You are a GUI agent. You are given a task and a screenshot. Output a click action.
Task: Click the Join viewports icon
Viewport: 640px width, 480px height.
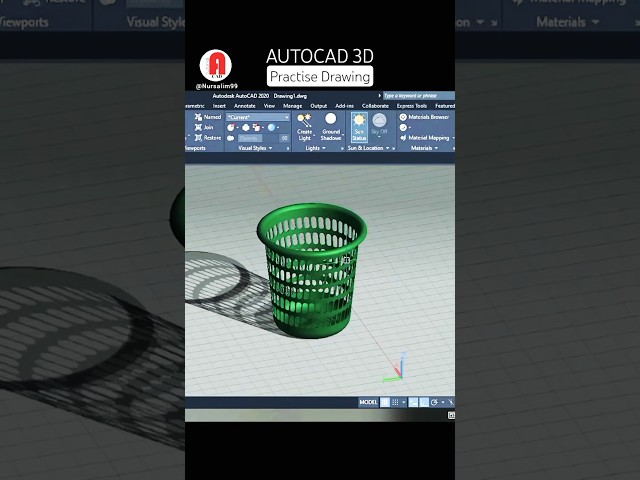point(198,127)
